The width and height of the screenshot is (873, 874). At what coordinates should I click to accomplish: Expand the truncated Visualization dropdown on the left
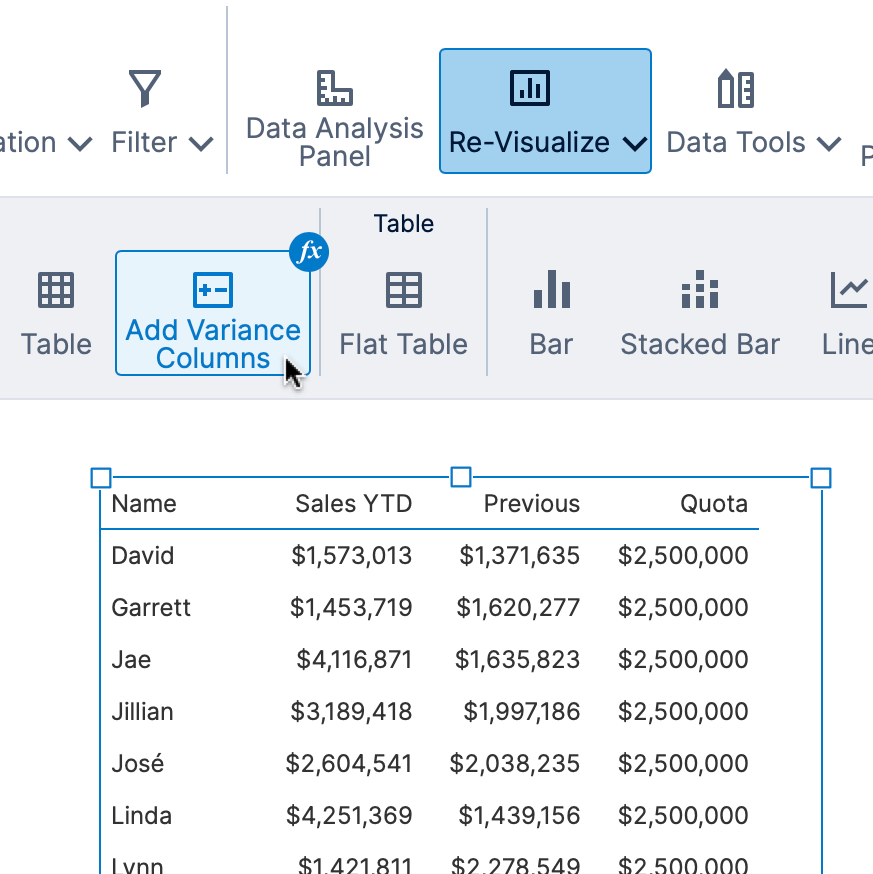tap(80, 143)
